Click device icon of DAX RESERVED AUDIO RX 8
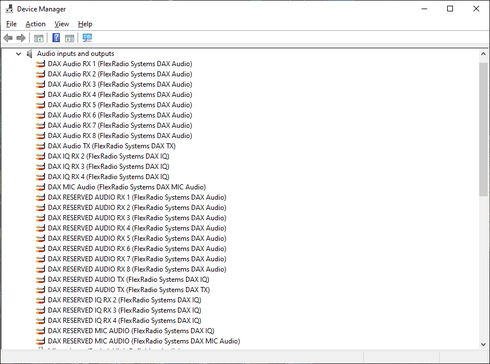This screenshot has height=364, width=490. pos(40,269)
